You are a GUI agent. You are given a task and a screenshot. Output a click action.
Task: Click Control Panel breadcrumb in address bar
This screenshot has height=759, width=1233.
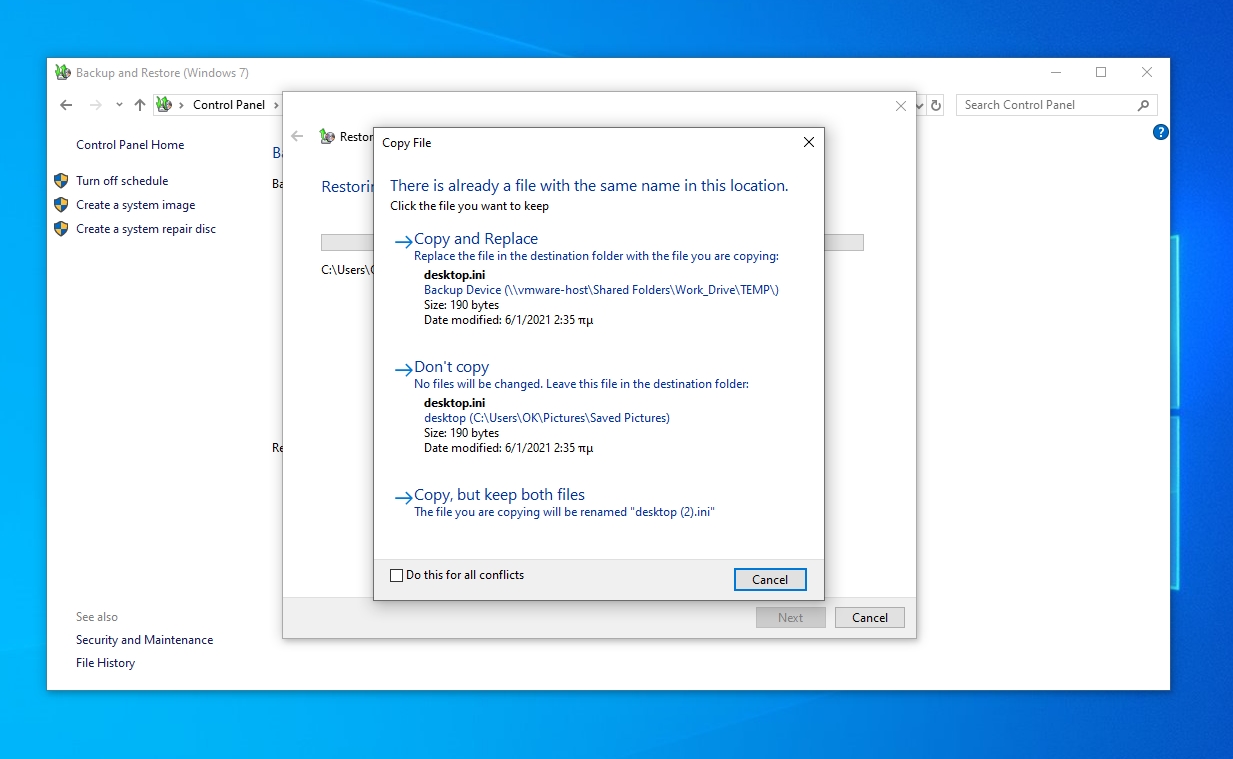(x=229, y=105)
